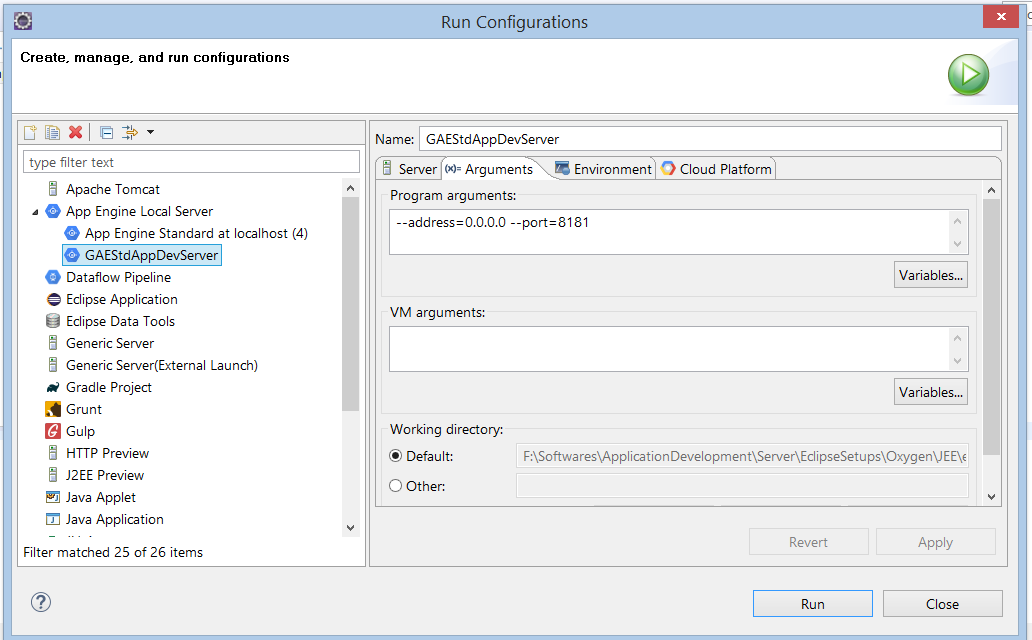Click the Java Application icon

point(53,519)
